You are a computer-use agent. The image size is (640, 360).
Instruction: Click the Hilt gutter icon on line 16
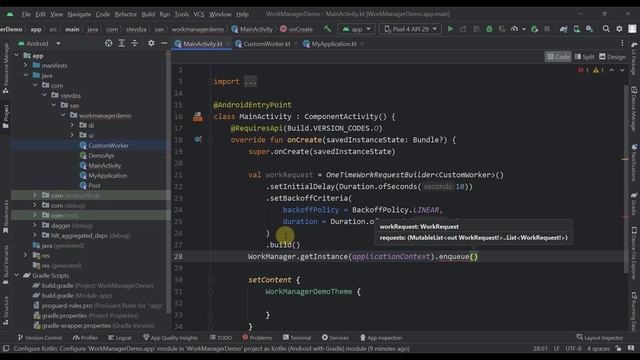point(198,117)
